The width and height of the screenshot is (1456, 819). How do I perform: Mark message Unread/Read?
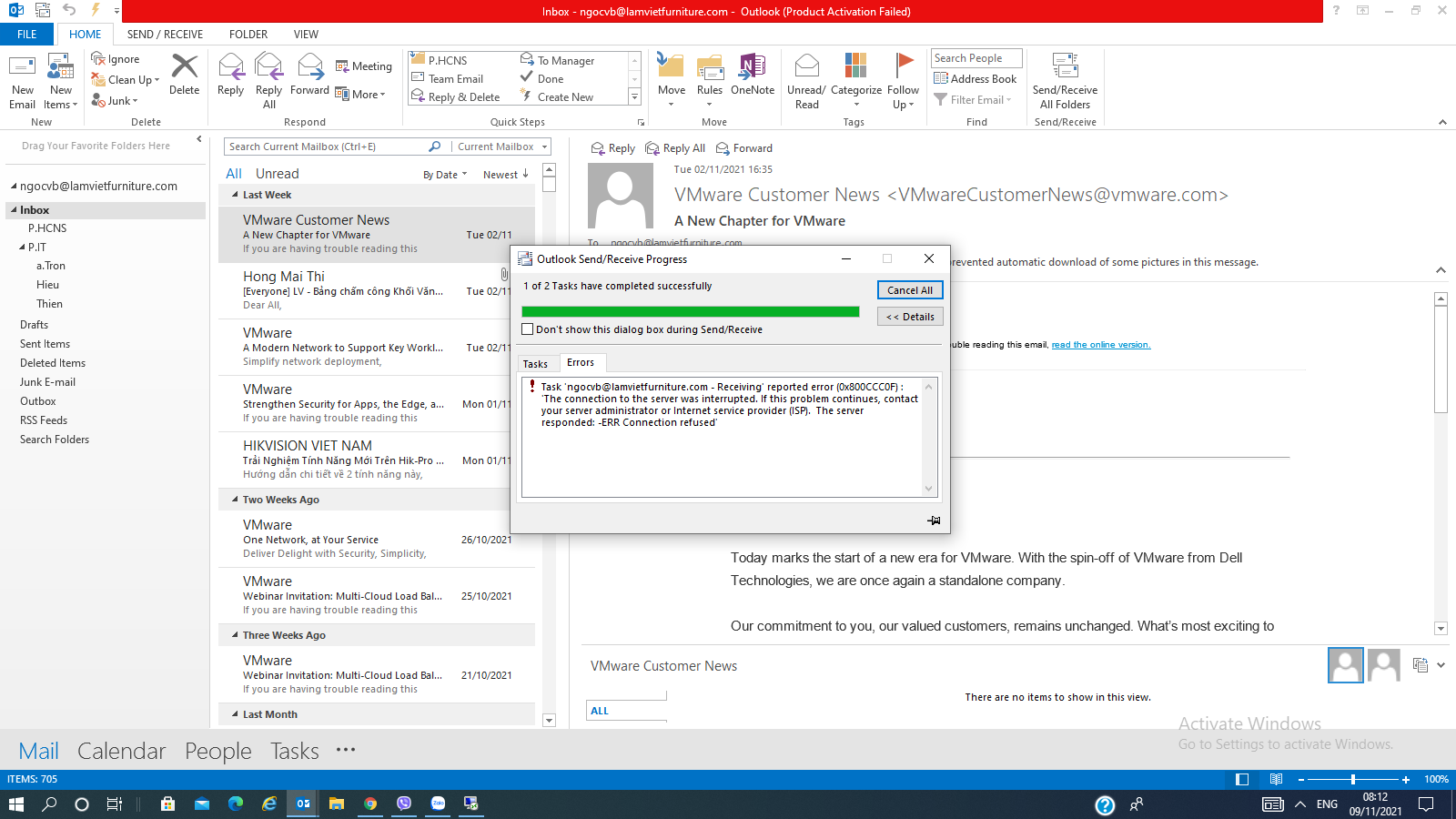click(806, 82)
